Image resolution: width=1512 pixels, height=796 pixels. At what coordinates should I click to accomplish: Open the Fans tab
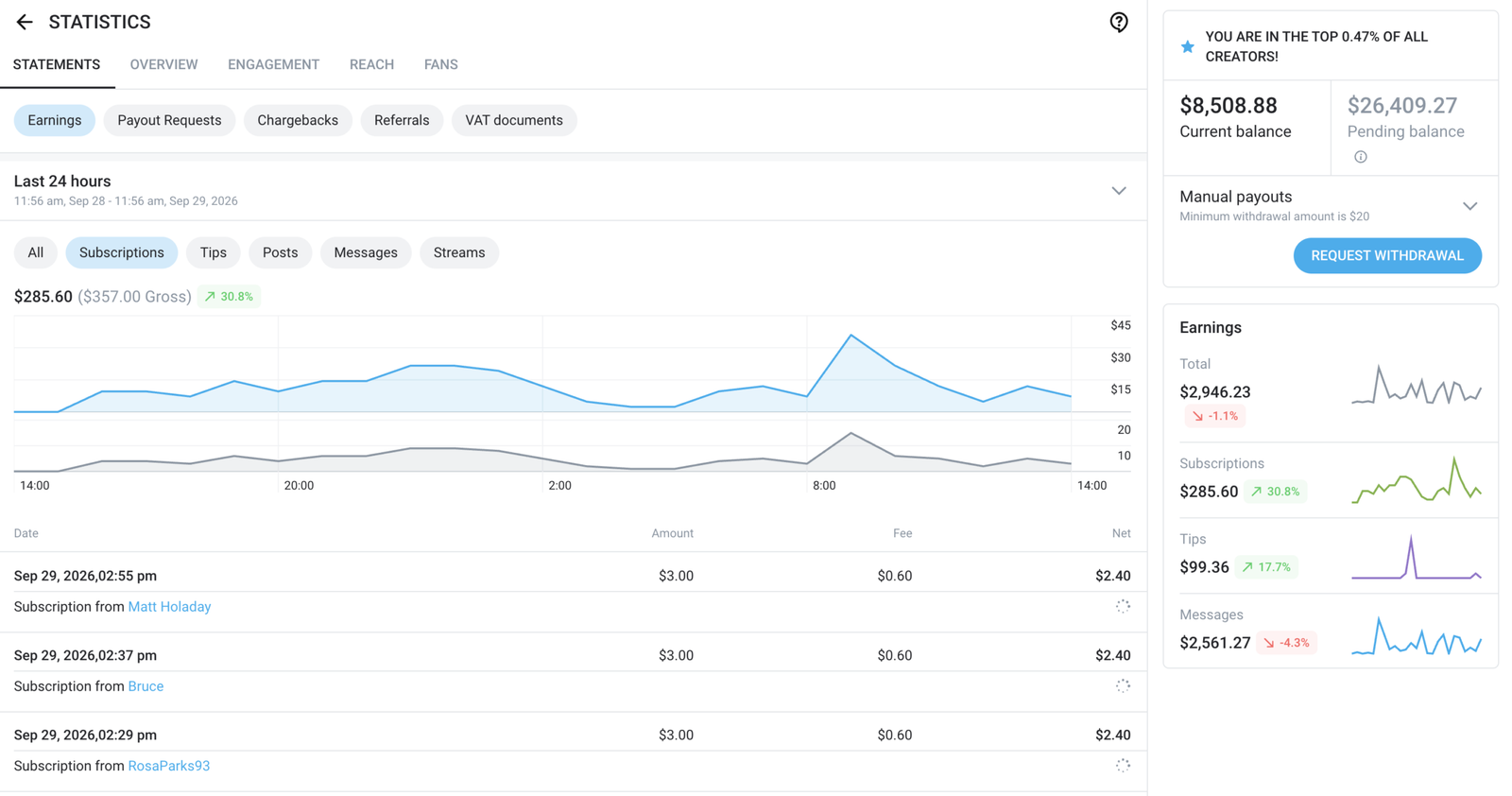pyautogui.click(x=440, y=64)
